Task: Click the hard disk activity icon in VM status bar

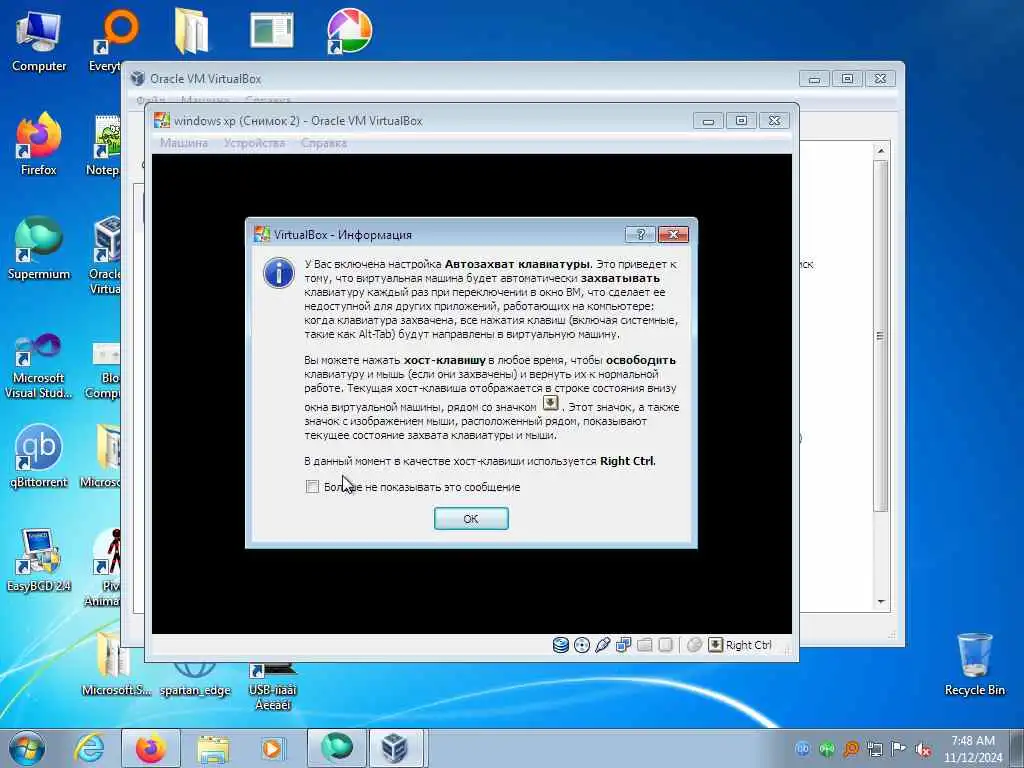Action: (x=560, y=645)
